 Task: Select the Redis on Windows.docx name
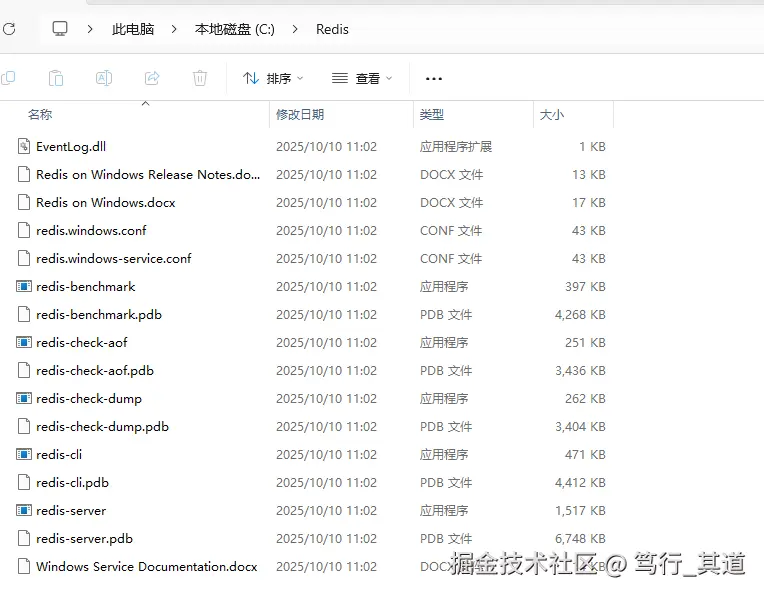(x=106, y=203)
